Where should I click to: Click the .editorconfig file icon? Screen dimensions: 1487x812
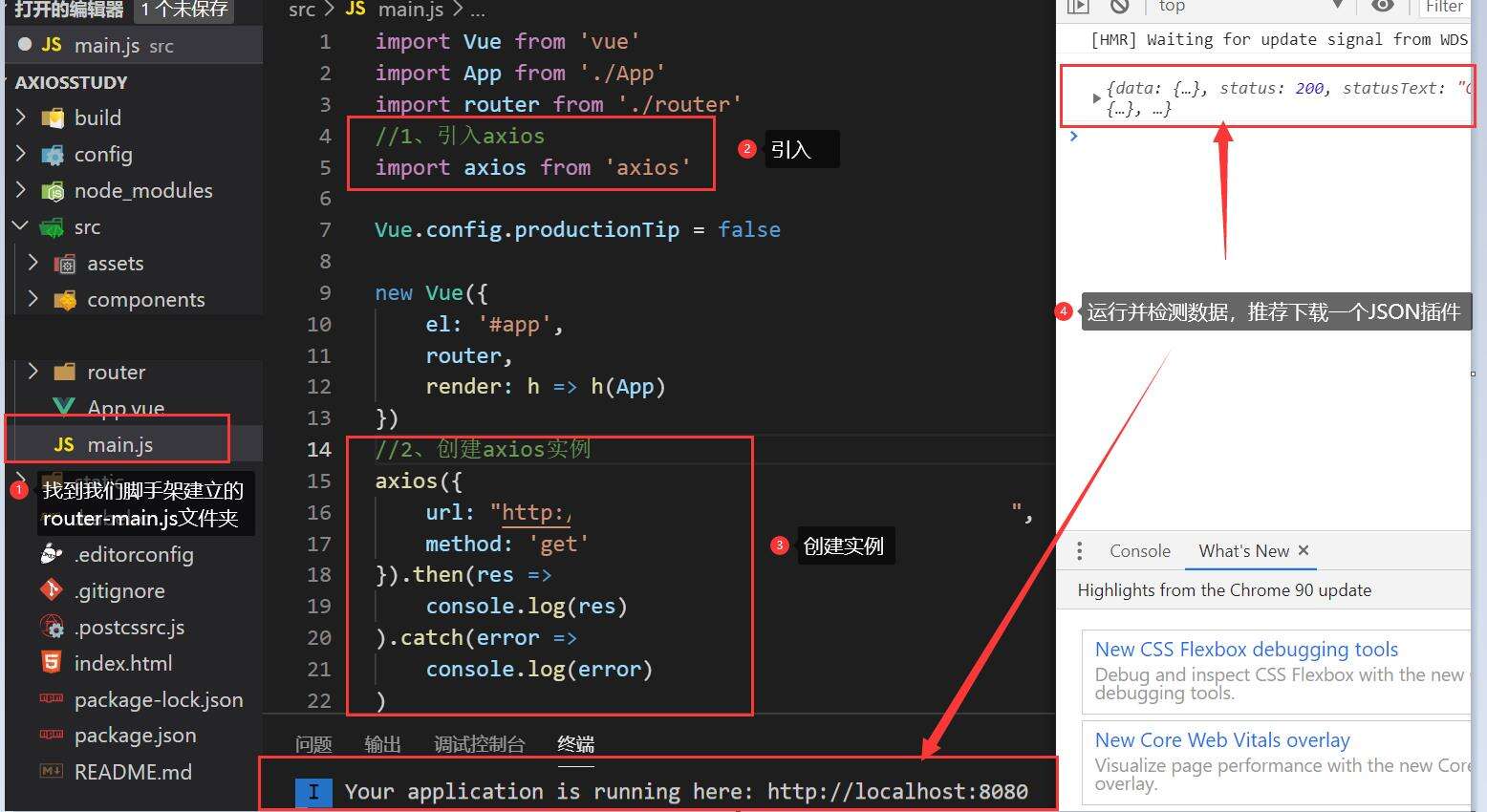pyautogui.click(x=52, y=553)
